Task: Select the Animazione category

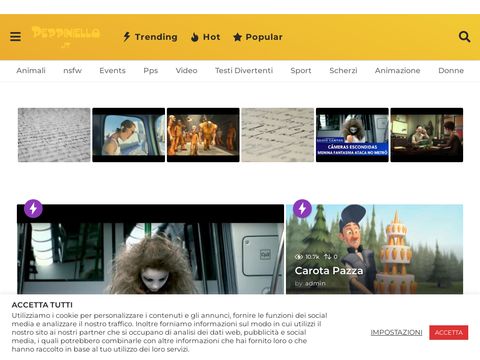Action: [397, 70]
